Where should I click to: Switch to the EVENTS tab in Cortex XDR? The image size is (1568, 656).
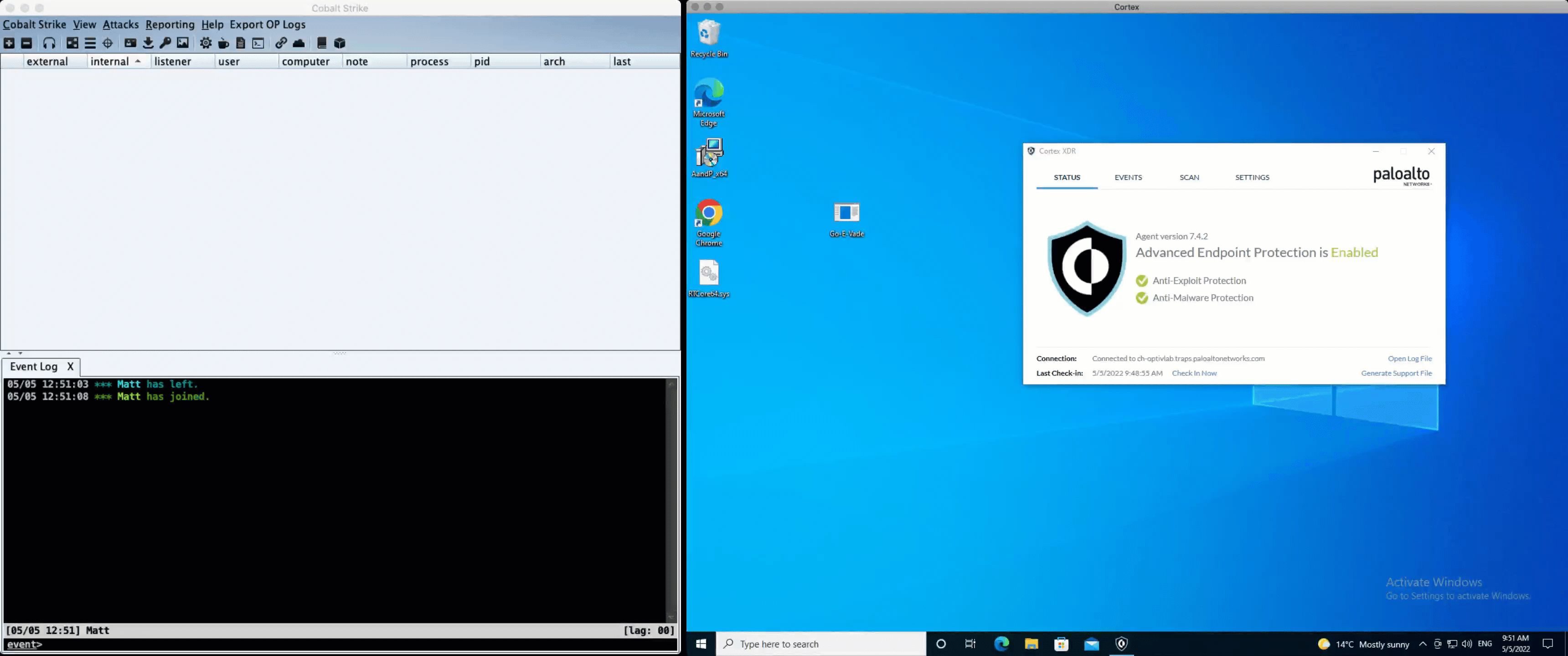point(1128,178)
